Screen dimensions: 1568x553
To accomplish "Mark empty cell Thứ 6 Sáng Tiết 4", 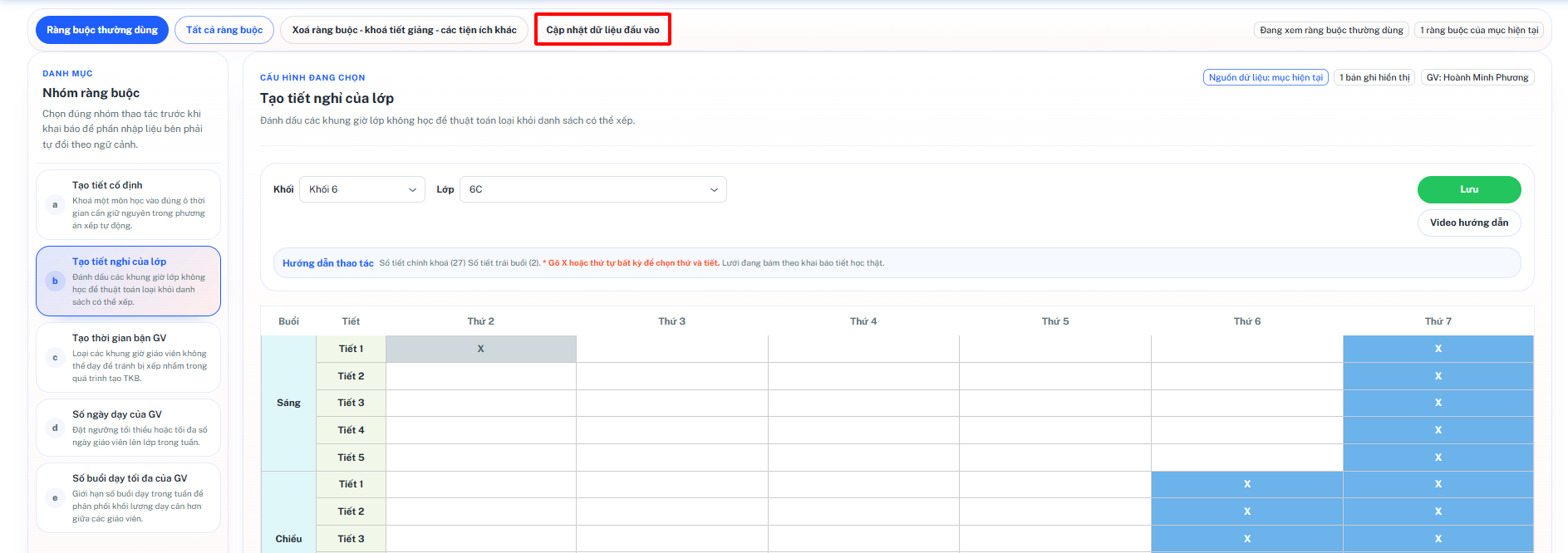I will pyautogui.click(x=1247, y=430).
